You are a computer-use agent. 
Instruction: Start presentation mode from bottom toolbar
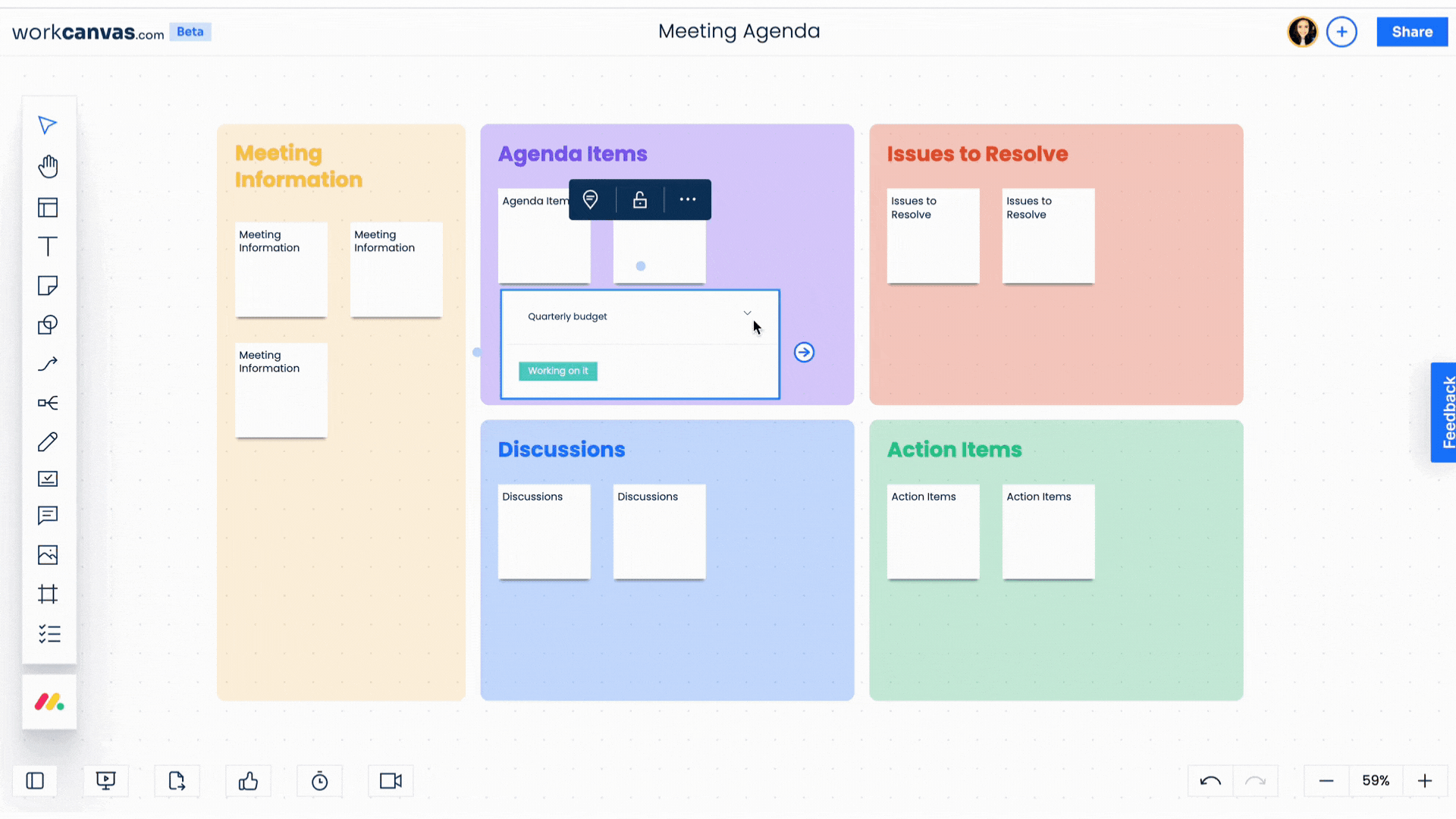[x=105, y=780]
